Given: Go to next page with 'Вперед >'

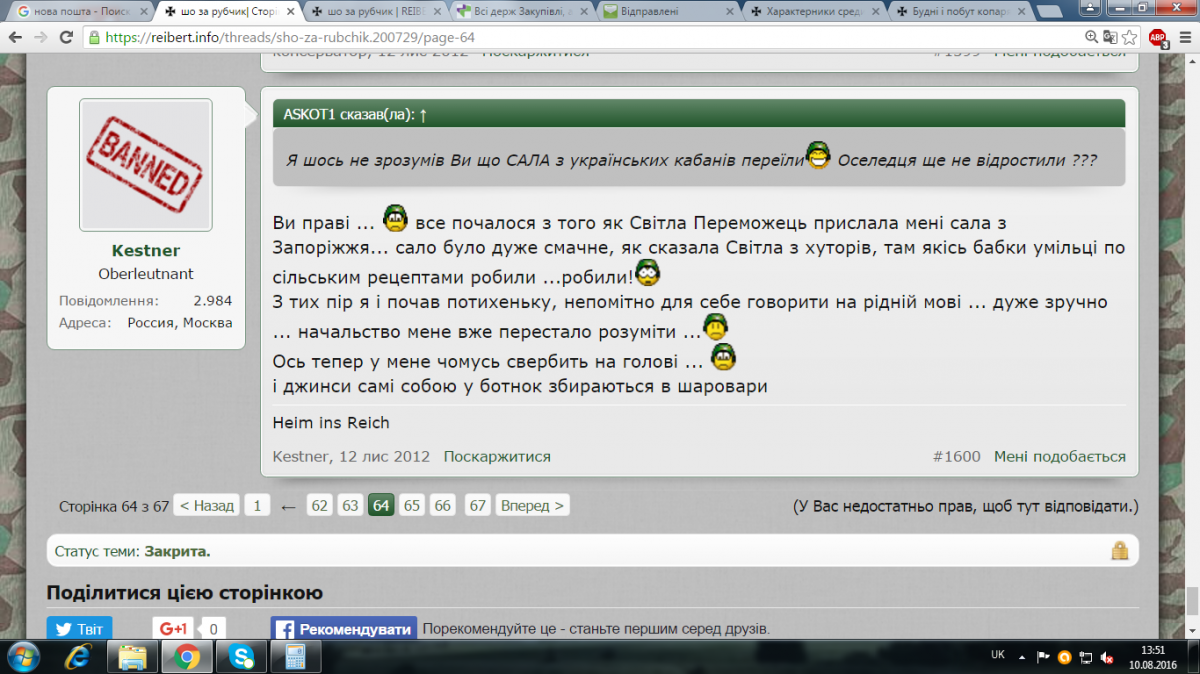Looking at the screenshot, I should tap(532, 506).
